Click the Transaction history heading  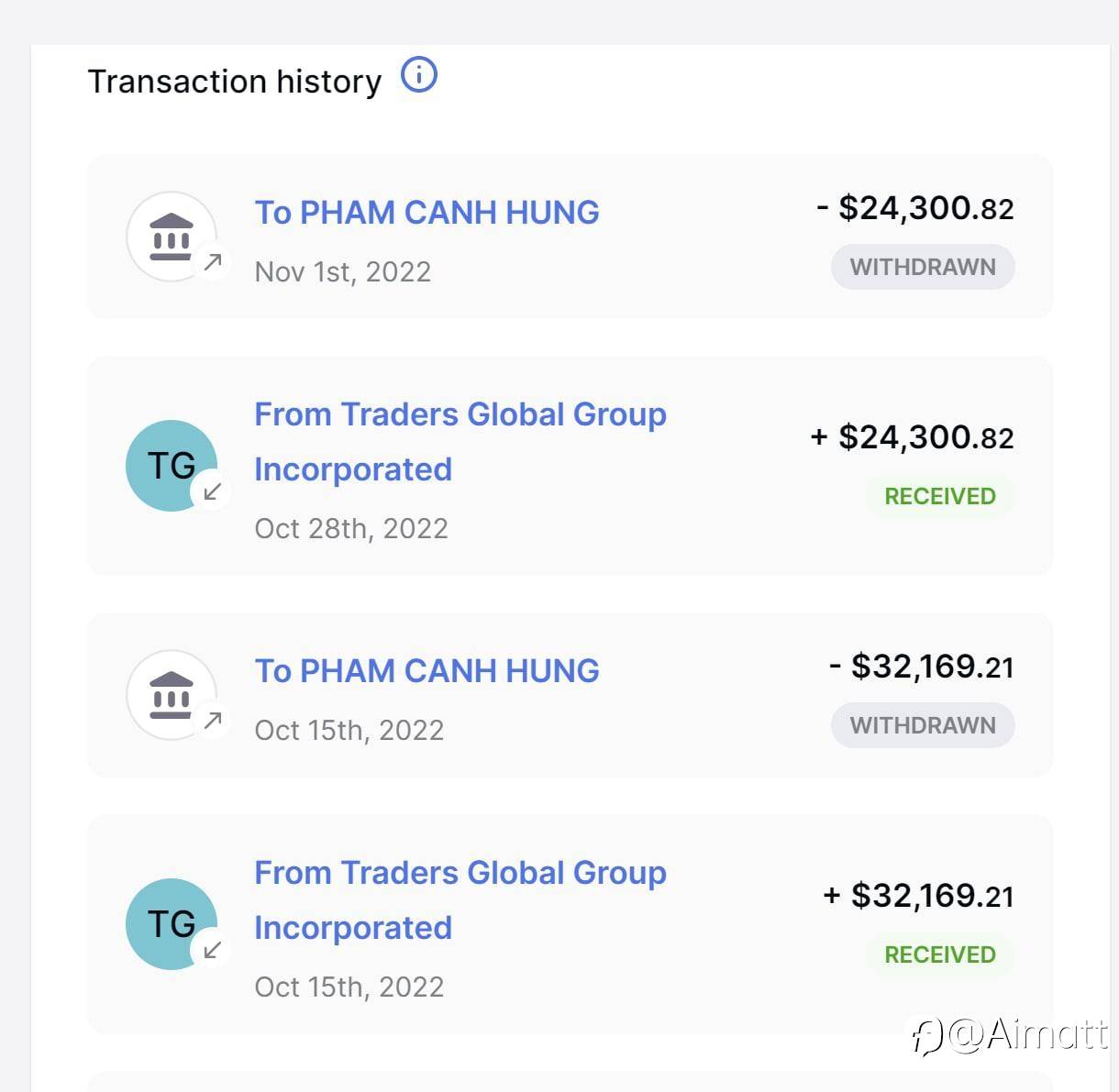[x=235, y=82]
